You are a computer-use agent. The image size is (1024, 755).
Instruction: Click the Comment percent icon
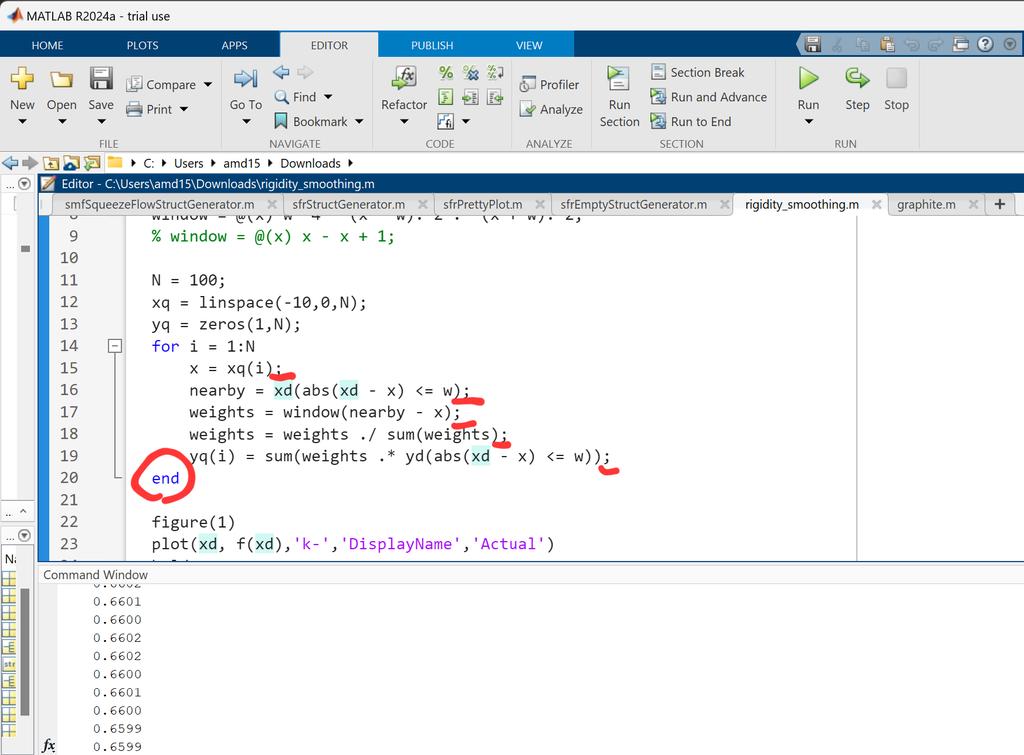coord(446,72)
